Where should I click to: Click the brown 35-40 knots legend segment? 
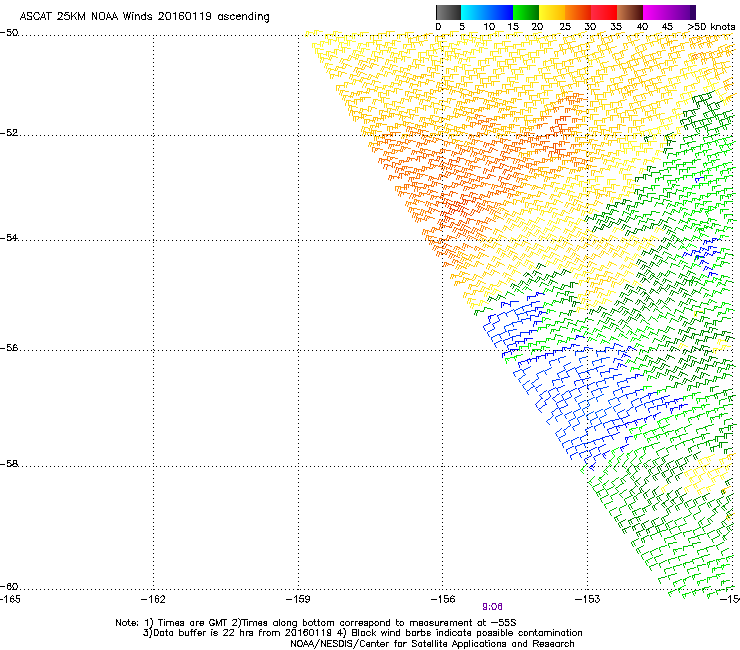pyautogui.click(x=630, y=12)
